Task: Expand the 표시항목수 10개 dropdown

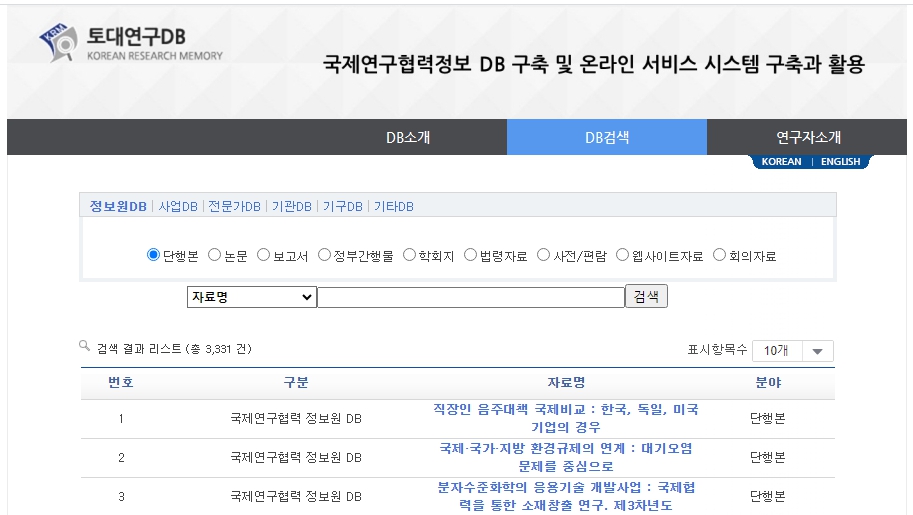Action: pos(792,351)
